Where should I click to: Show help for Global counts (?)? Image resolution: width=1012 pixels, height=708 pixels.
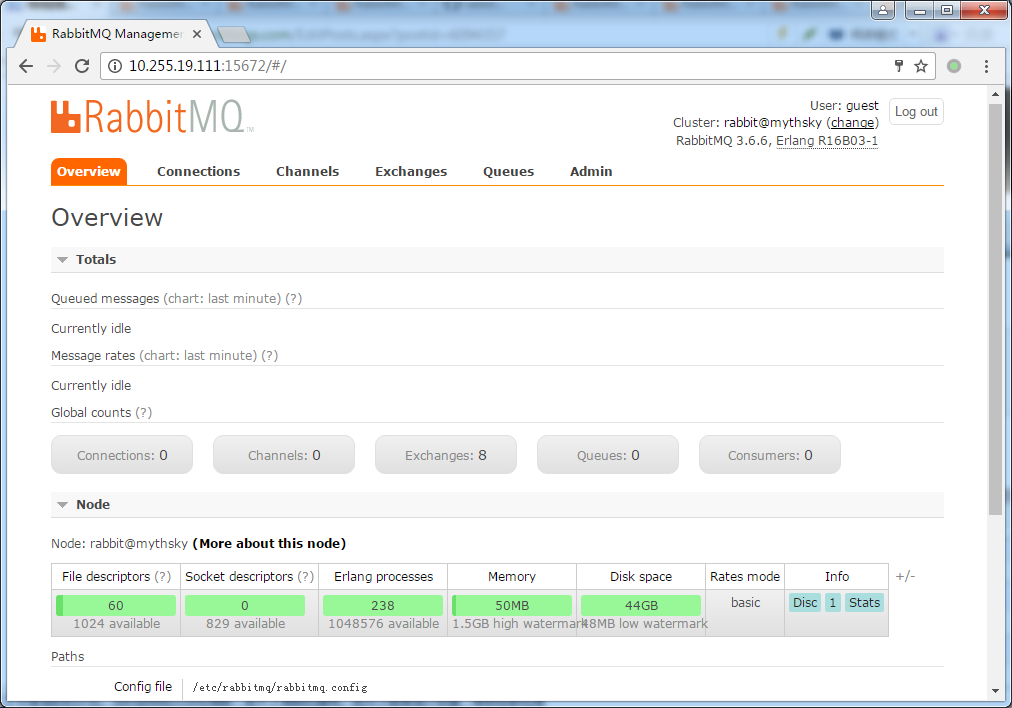click(x=144, y=412)
